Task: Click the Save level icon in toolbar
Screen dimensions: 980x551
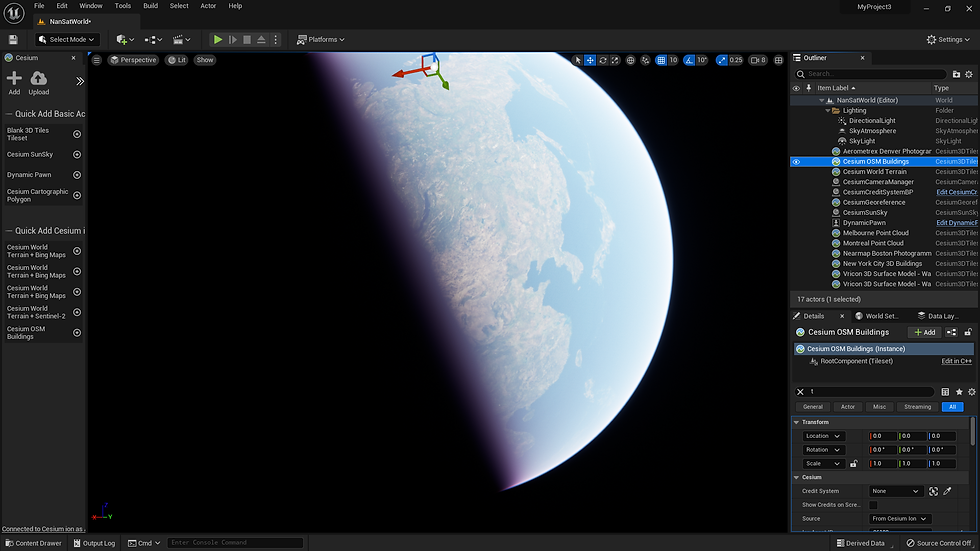Action: pyautogui.click(x=13, y=39)
